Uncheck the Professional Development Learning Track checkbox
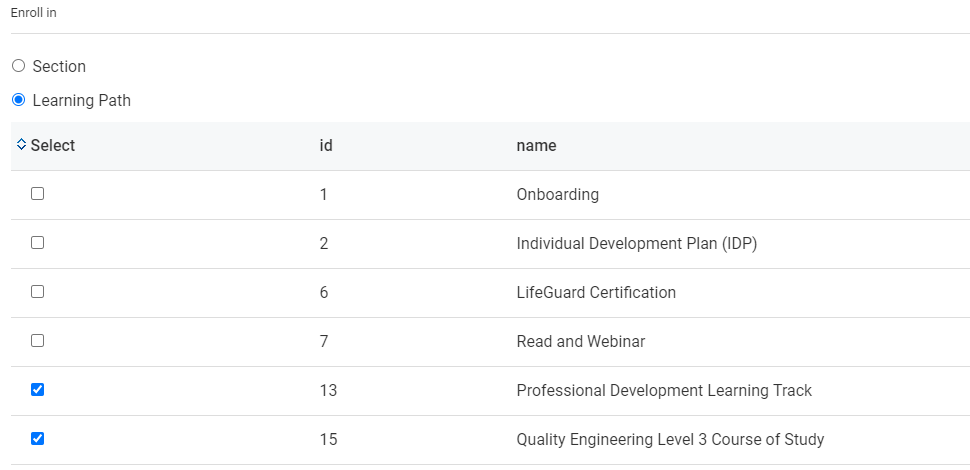The height and width of the screenshot is (470, 970). pyautogui.click(x=38, y=390)
